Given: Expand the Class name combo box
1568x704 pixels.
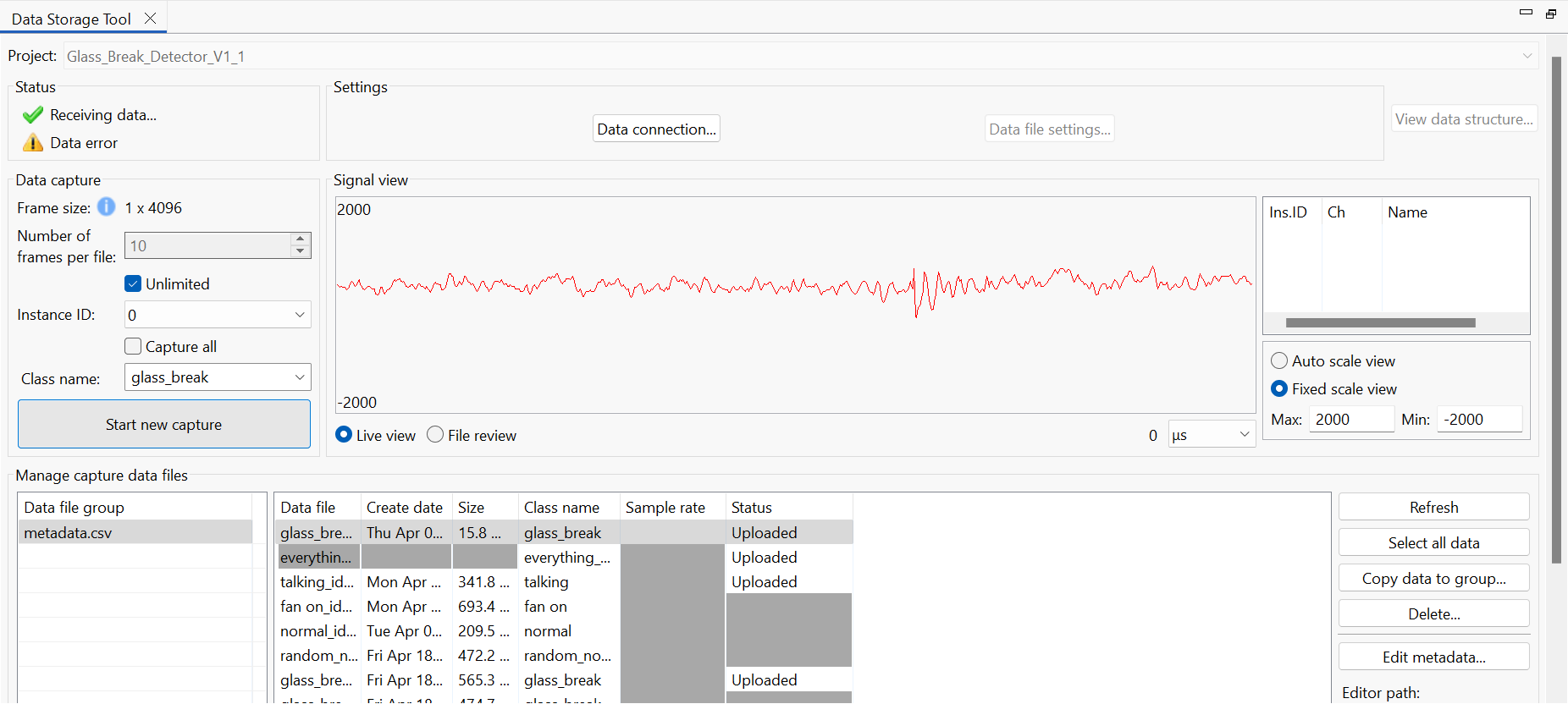Looking at the screenshot, I should click(299, 377).
